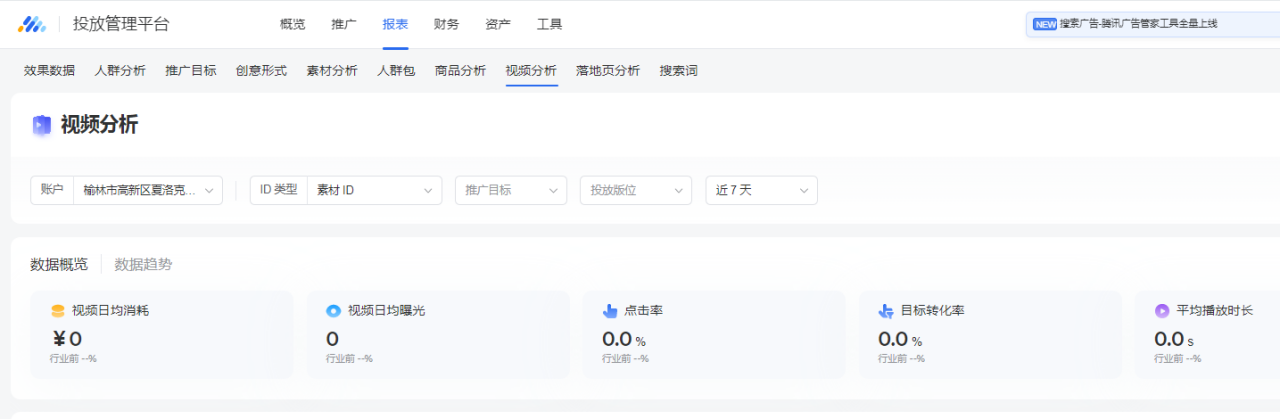Switch to the 创意形式 sub-tab
The image size is (1280, 419).
point(261,71)
